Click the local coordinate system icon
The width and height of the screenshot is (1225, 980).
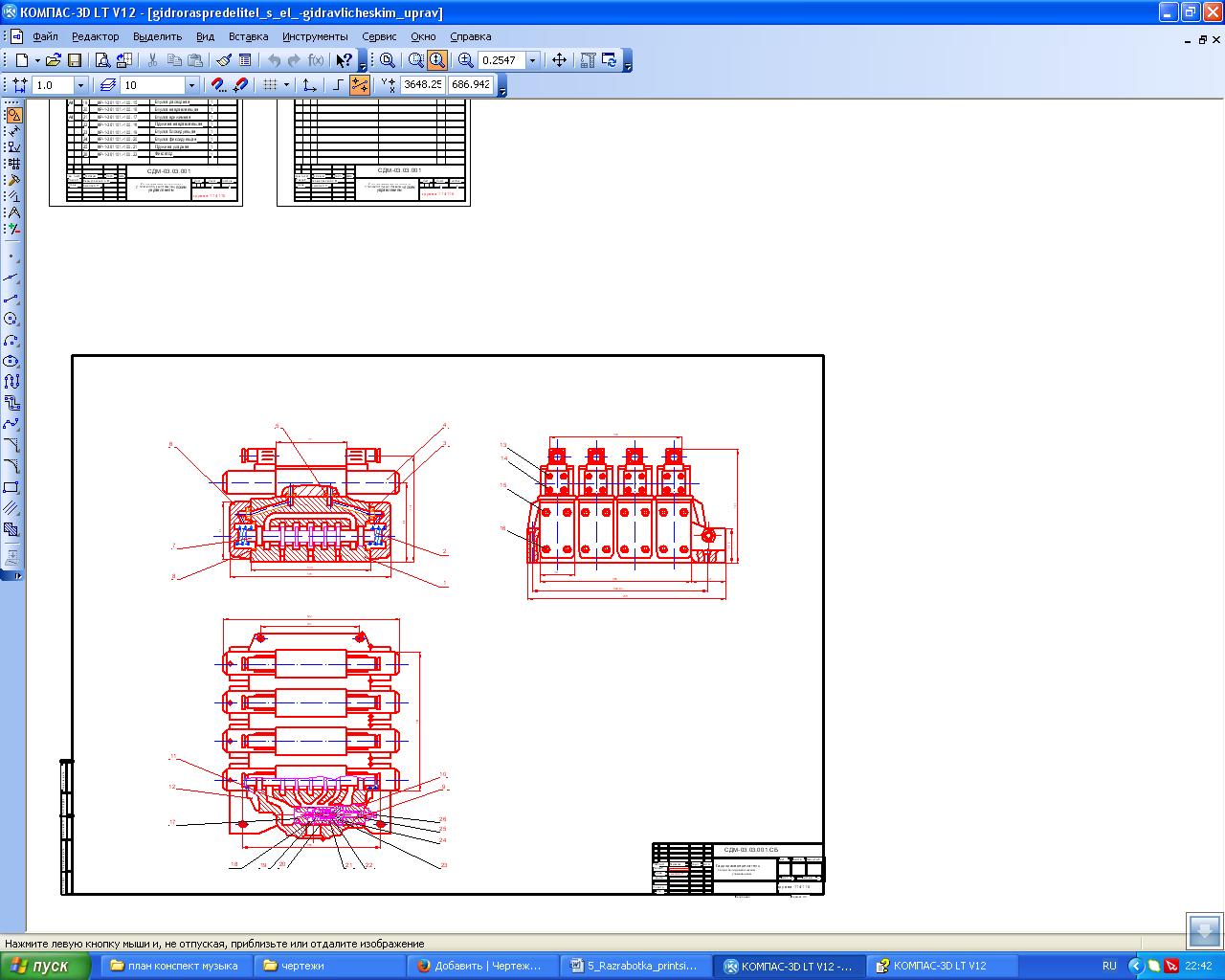(309, 85)
